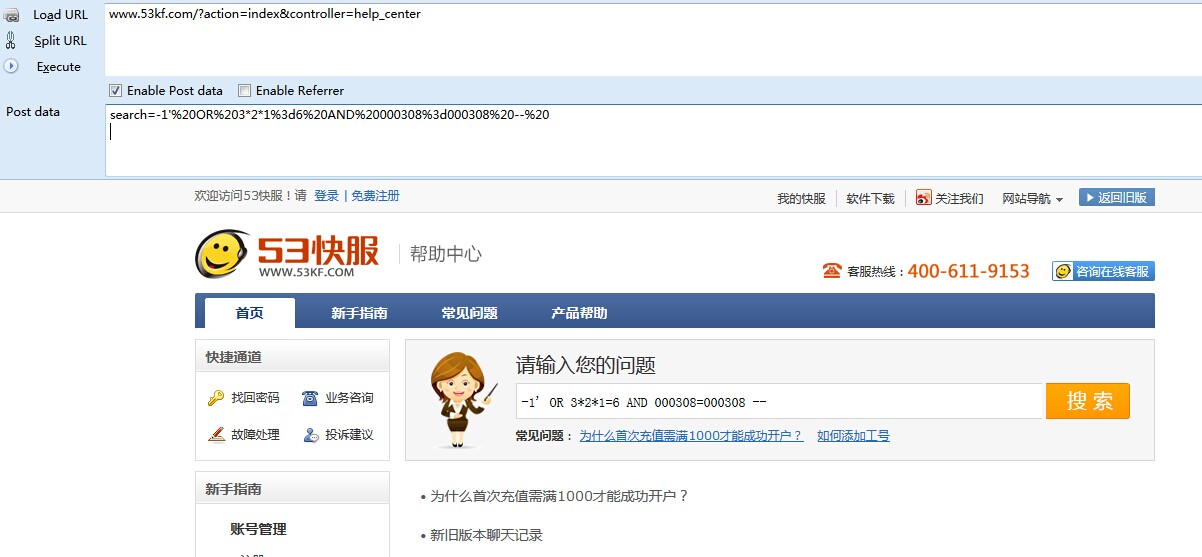Click the 投诉建议 icon
This screenshot has width=1202, height=557.
[x=310, y=434]
